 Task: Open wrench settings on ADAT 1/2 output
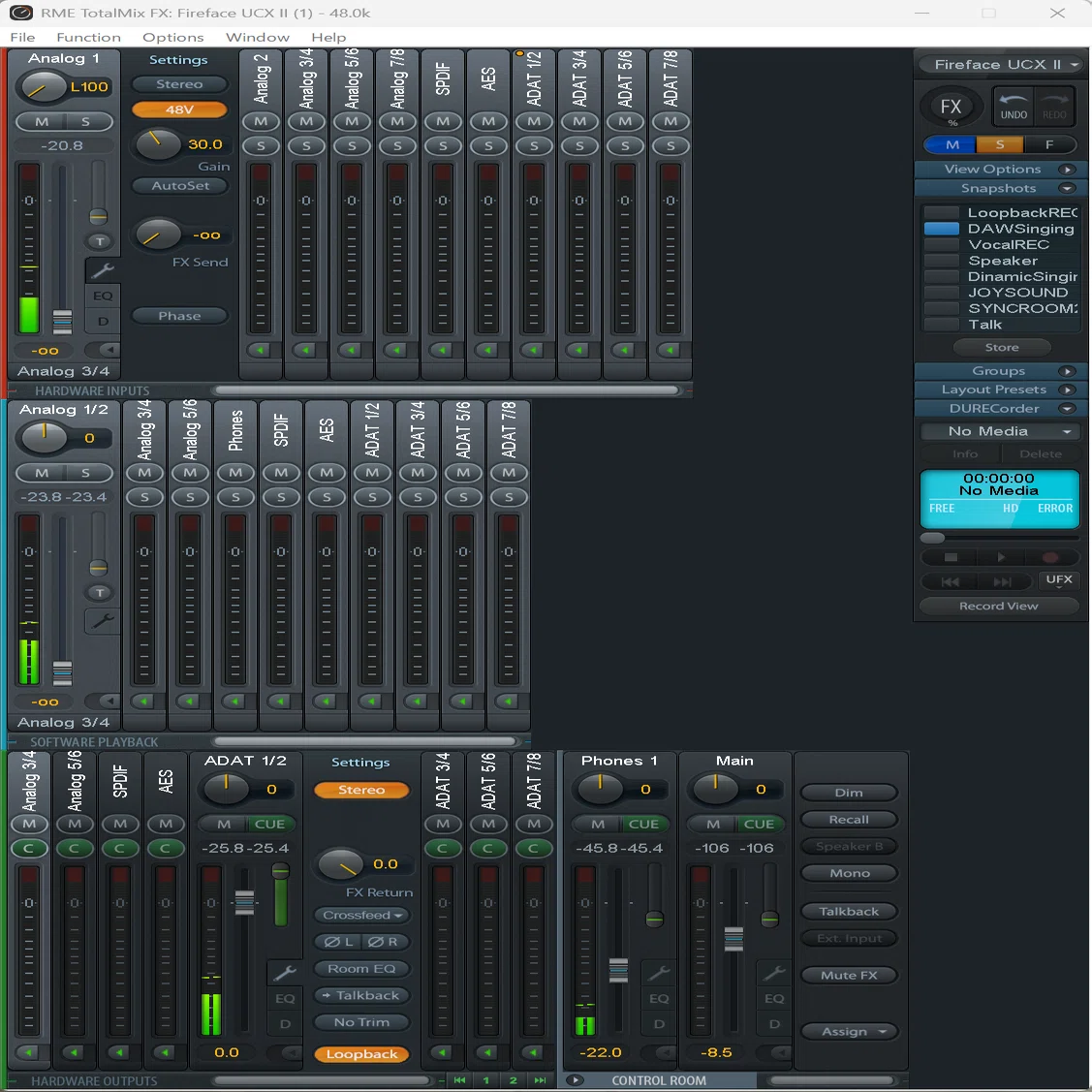(284, 972)
